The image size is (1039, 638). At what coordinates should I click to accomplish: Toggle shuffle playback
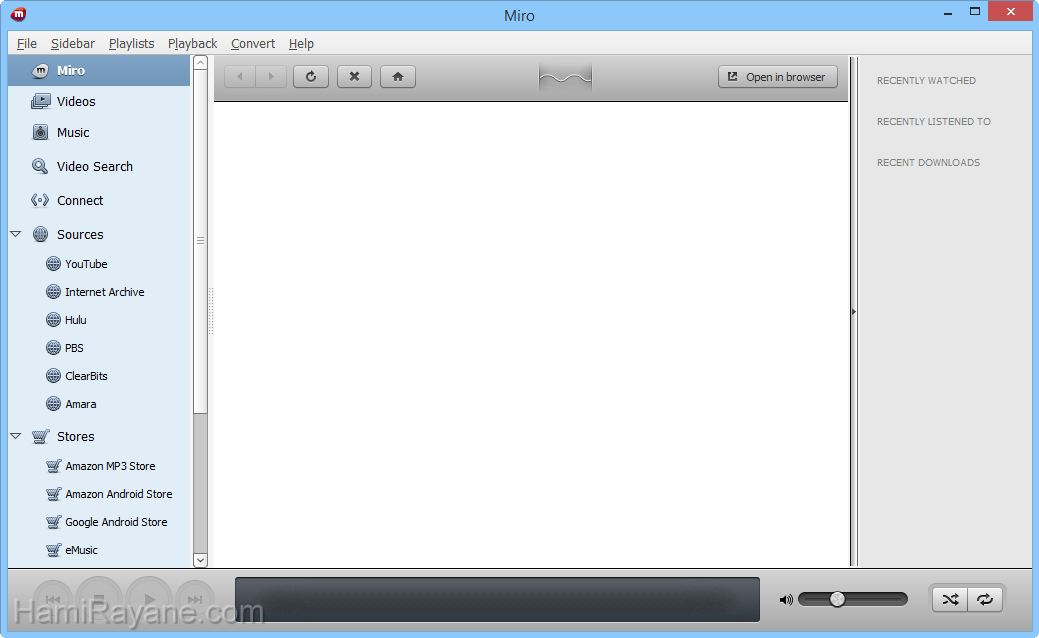(950, 600)
